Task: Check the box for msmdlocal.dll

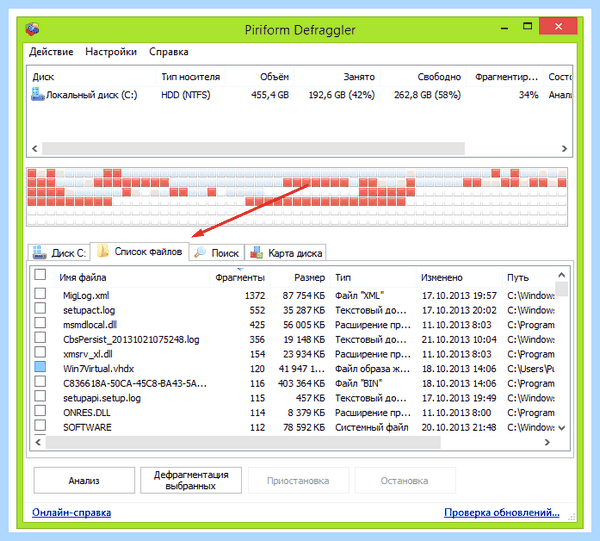Action: coord(40,323)
